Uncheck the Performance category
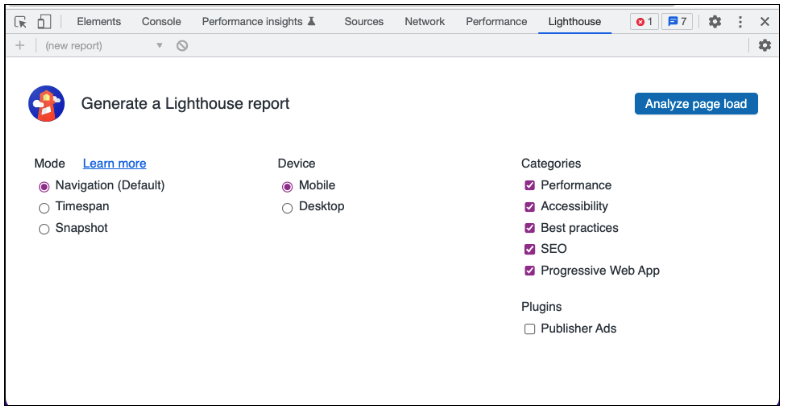The image size is (785, 410). pyautogui.click(x=530, y=185)
